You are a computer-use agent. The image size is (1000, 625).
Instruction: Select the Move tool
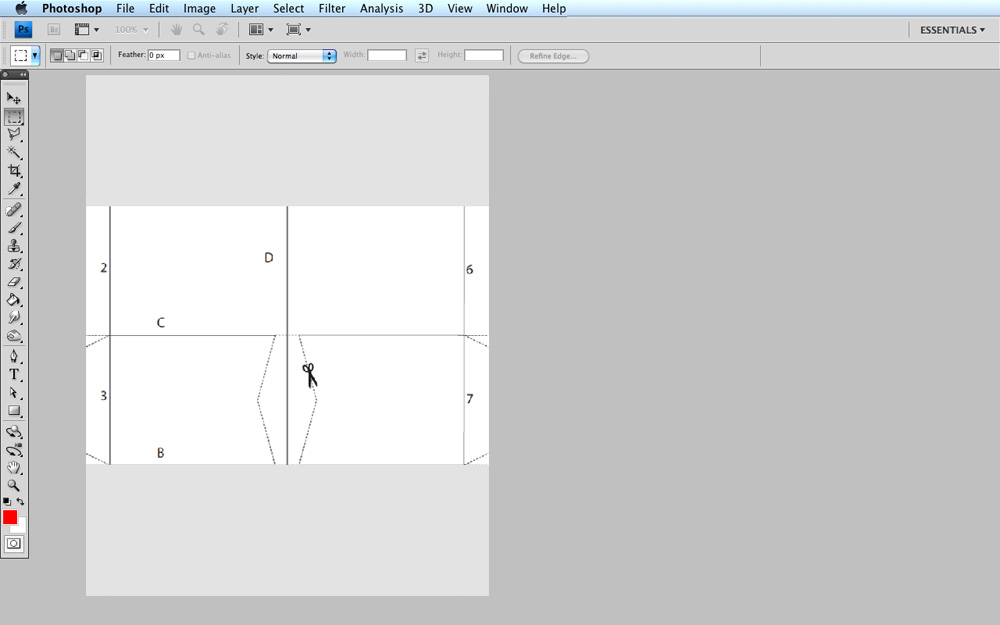point(14,97)
